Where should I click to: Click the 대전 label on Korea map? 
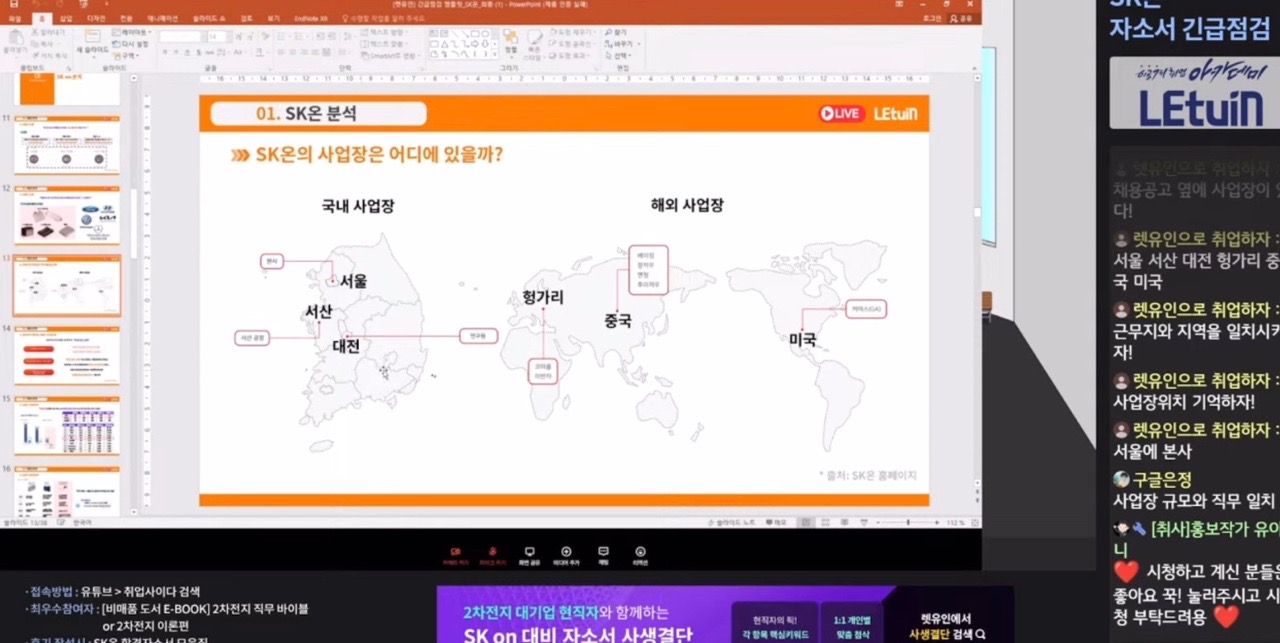pyautogui.click(x=346, y=346)
